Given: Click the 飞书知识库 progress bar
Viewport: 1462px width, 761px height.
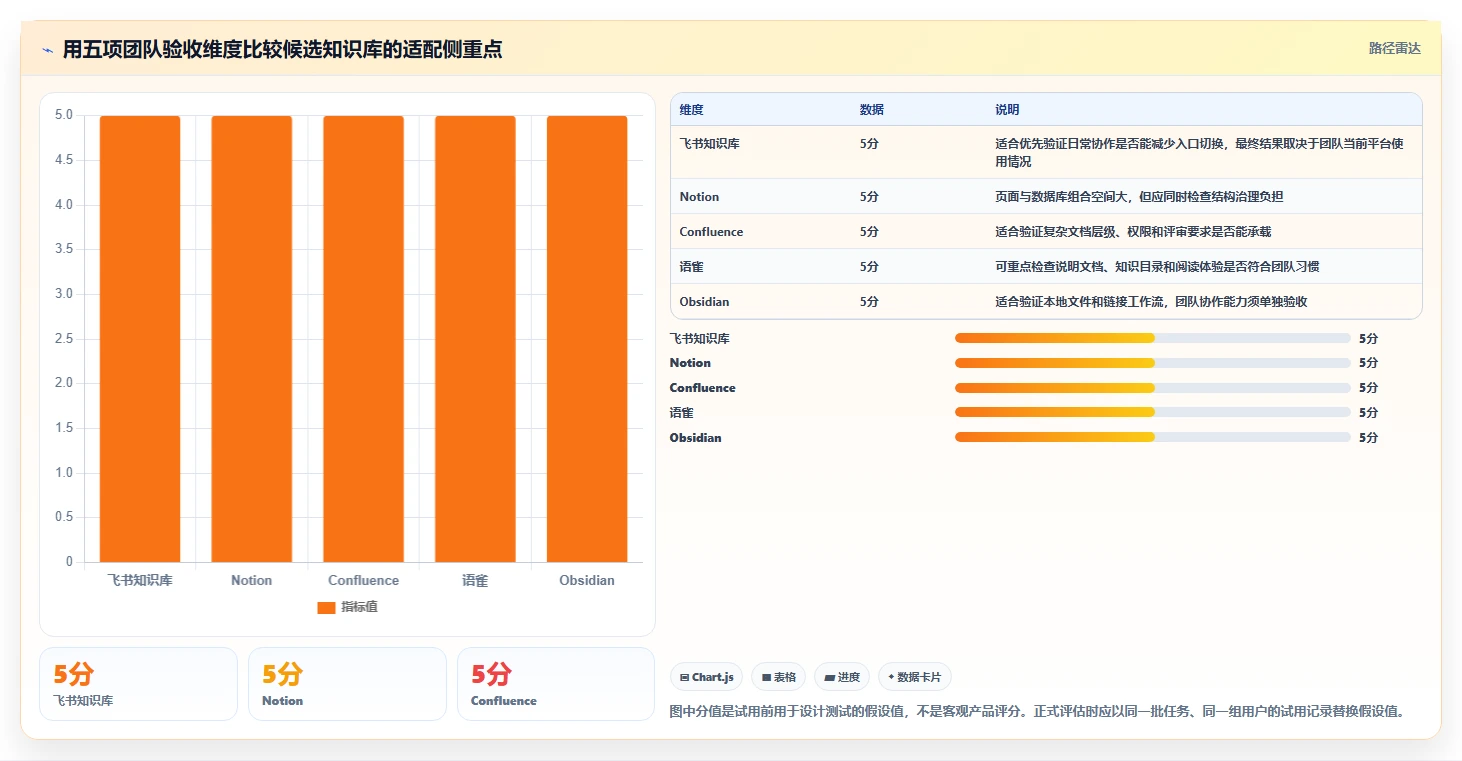Looking at the screenshot, I should tap(1153, 338).
